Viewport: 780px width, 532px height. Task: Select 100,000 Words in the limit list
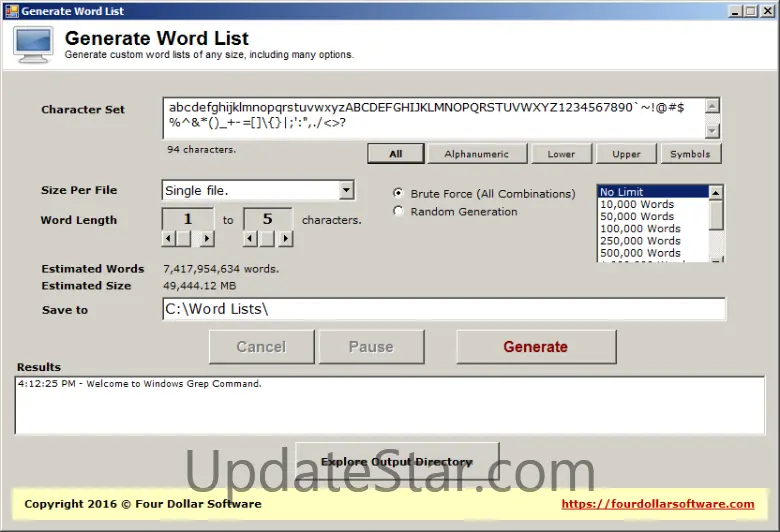pyautogui.click(x=653, y=228)
